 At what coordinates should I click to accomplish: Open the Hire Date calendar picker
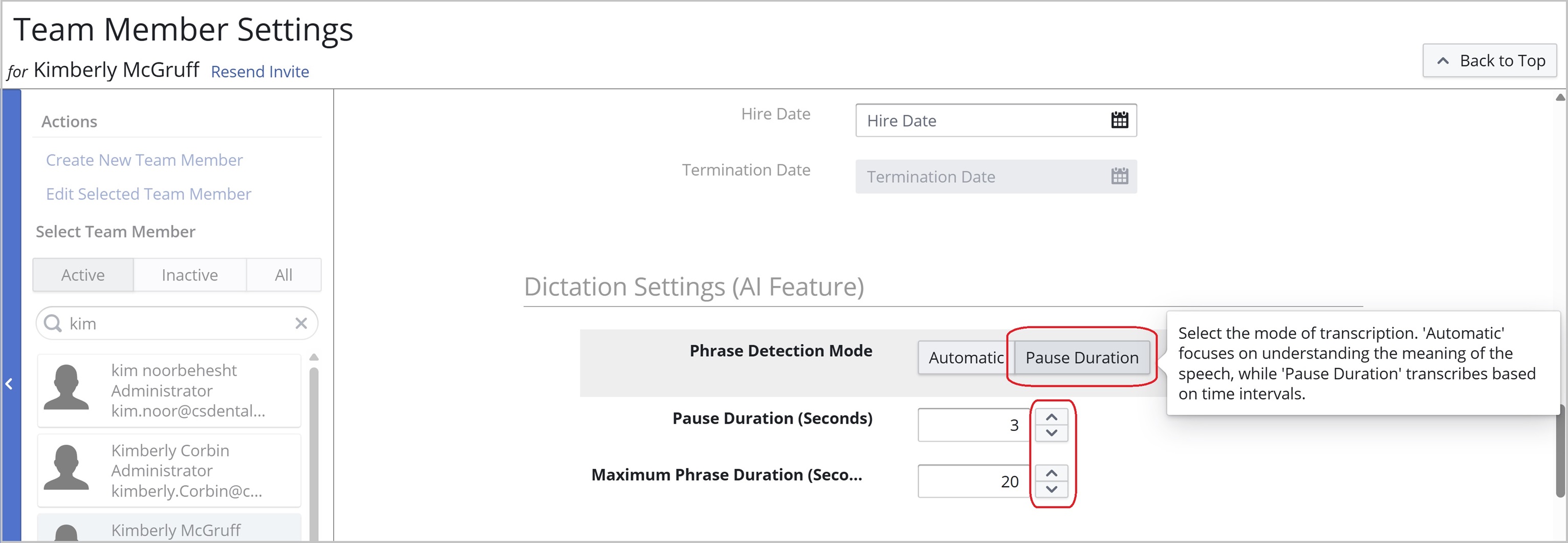[1119, 121]
